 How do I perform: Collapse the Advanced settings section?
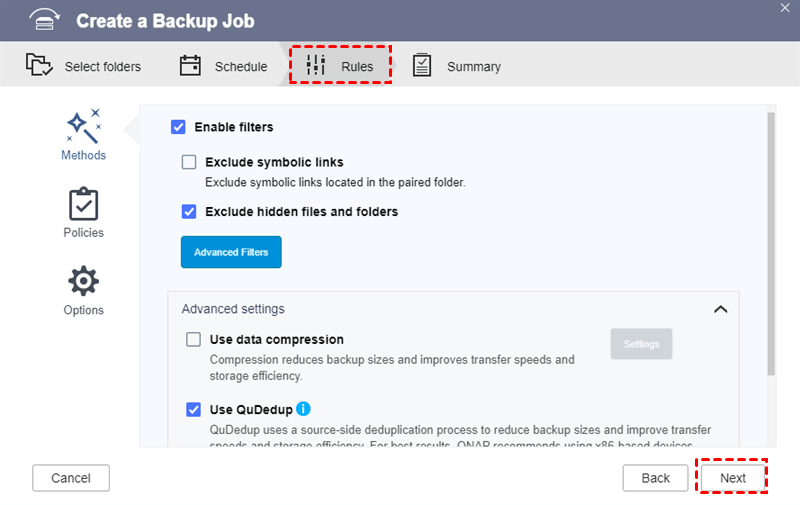coord(720,310)
